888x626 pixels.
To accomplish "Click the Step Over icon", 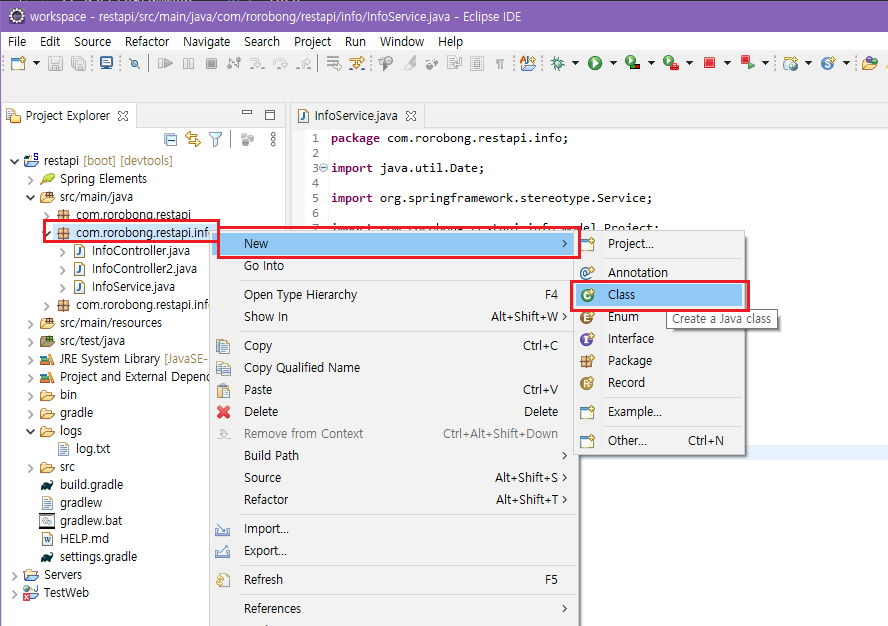I will (280, 63).
